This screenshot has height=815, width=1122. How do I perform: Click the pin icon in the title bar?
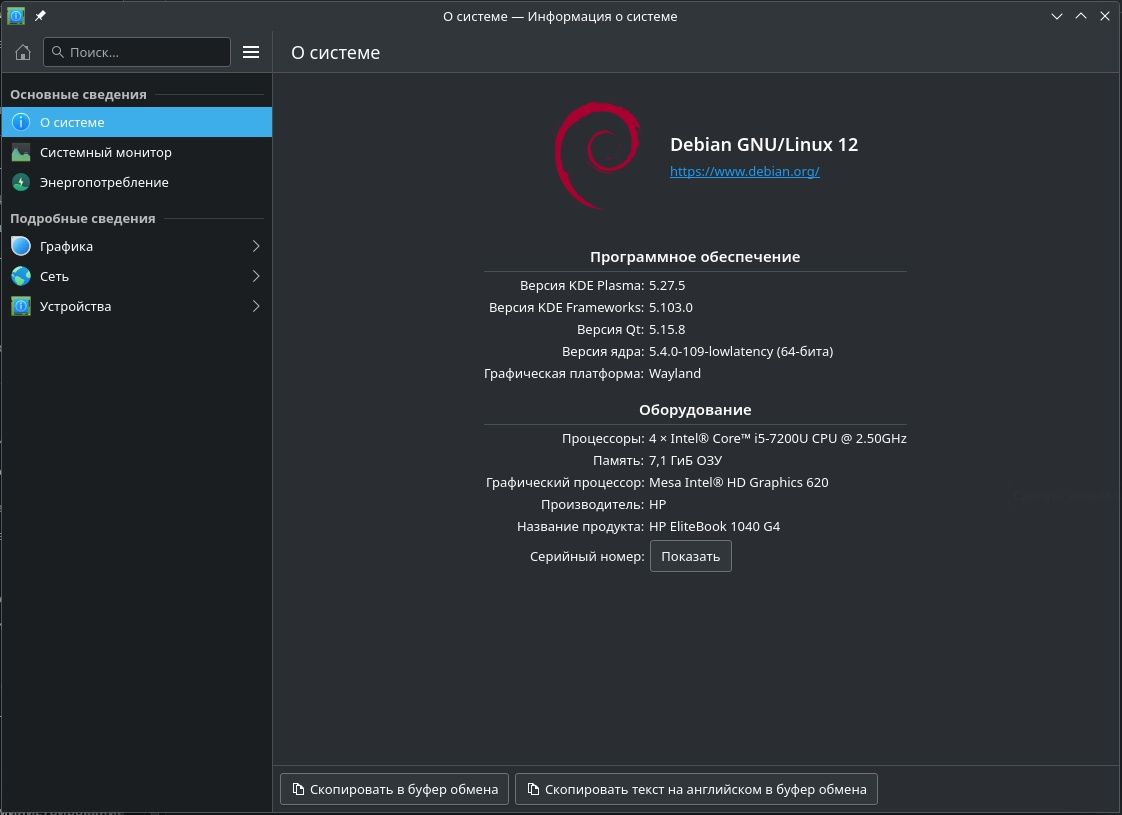click(x=41, y=16)
